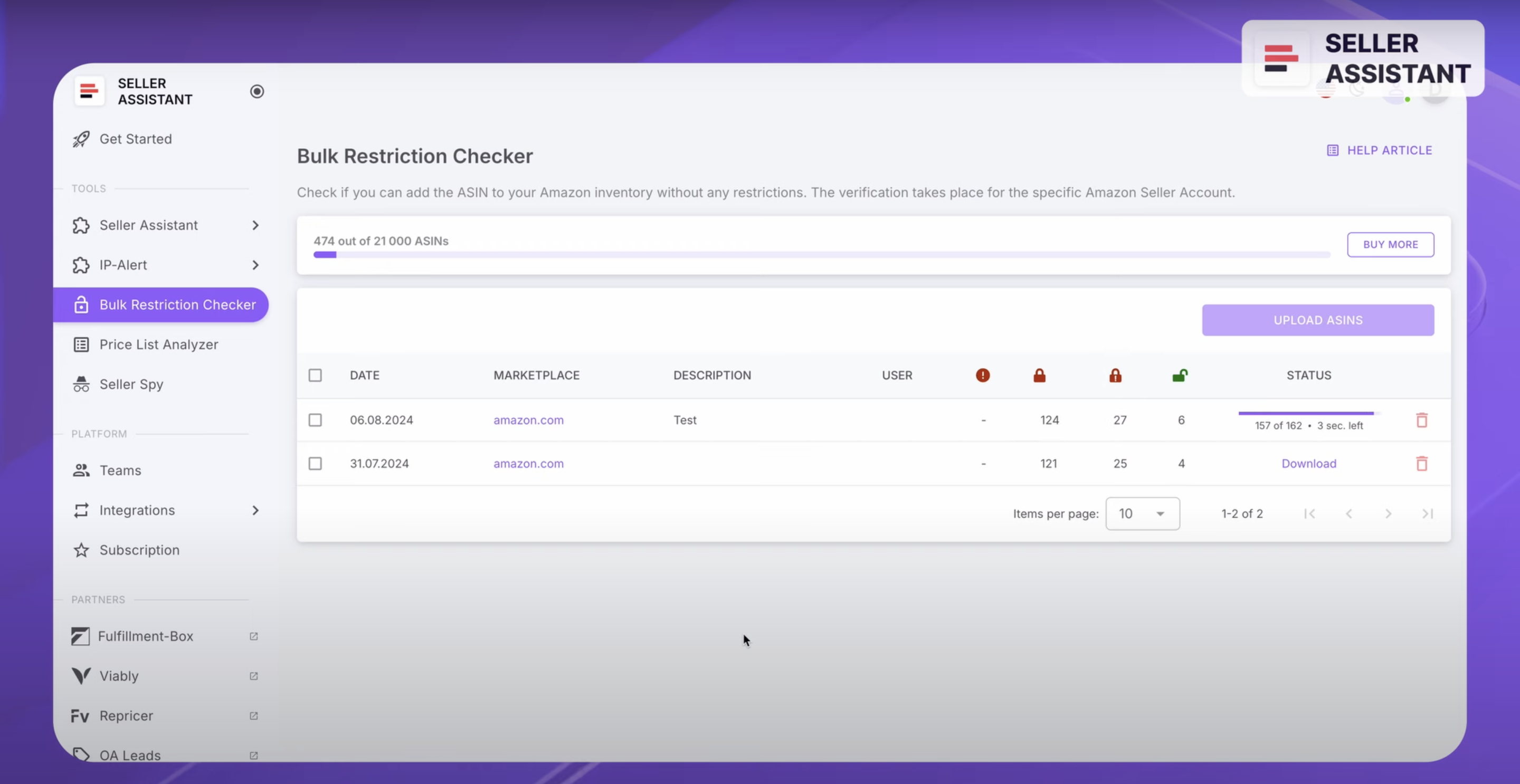Click the UPLOAD ASINS button
The height and width of the screenshot is (784, 1520).
[x=1318, y=320]
